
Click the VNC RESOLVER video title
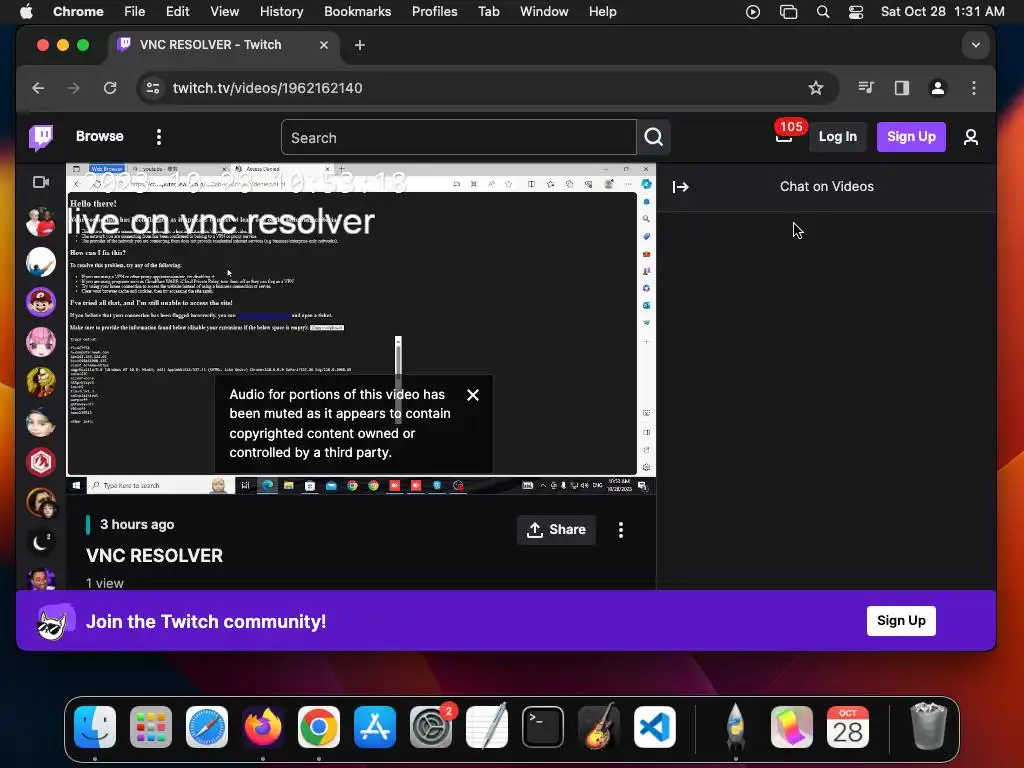[x=154, y=556]
